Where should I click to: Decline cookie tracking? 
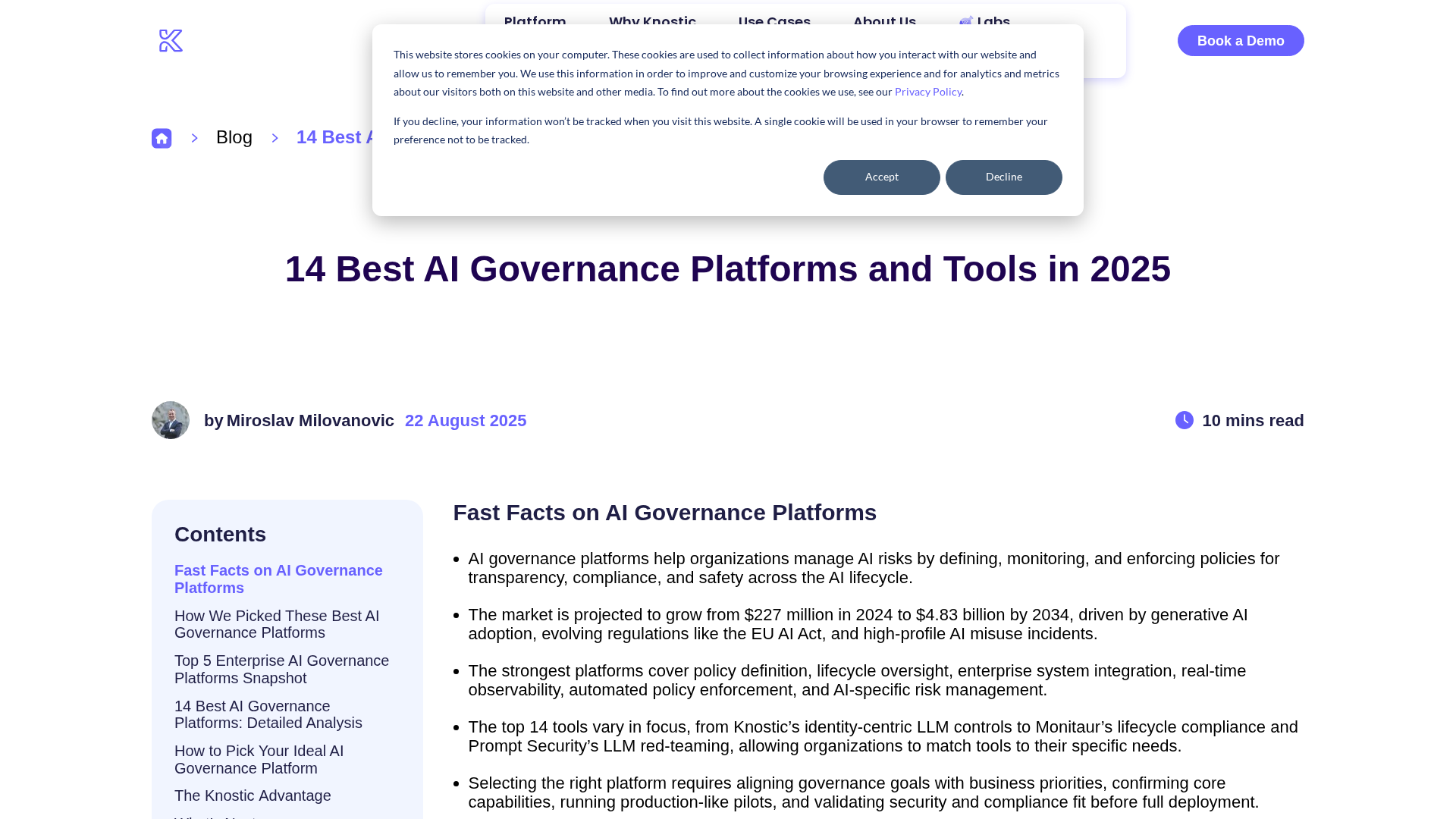(1003, 177)
